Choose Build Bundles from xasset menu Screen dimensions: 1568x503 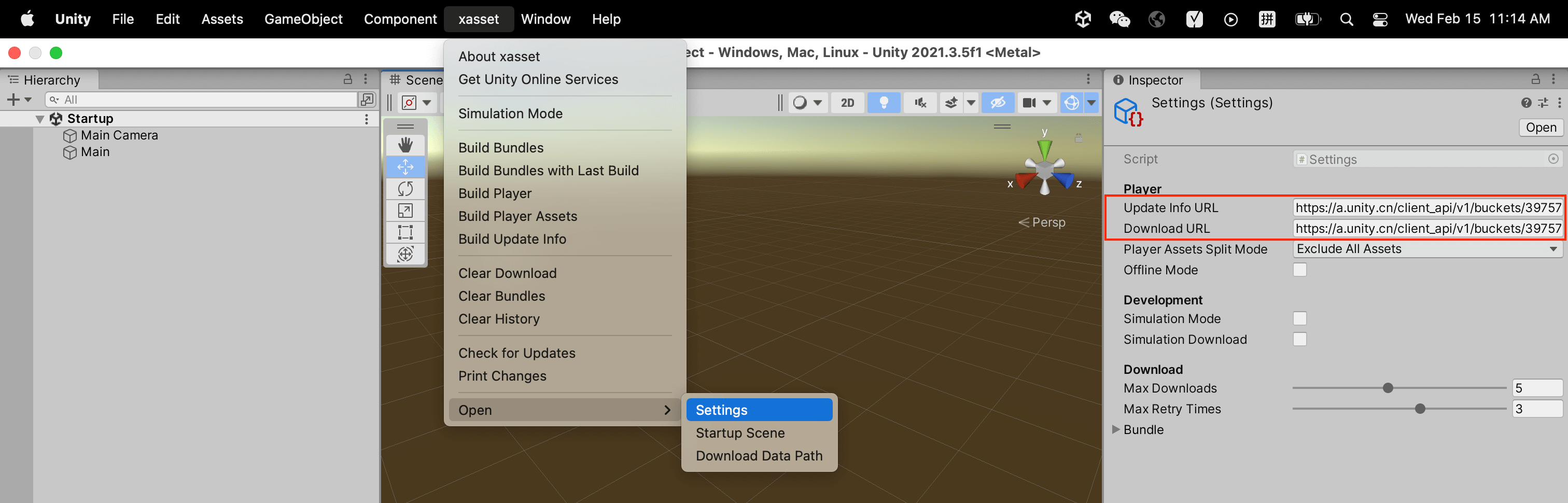tap(500, 147)
